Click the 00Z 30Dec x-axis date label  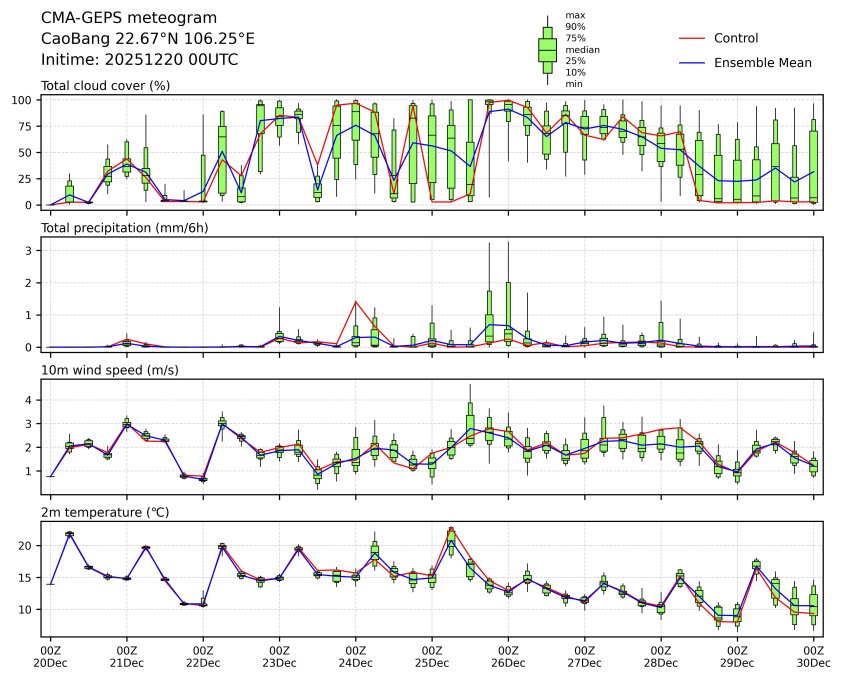[812, 656]
